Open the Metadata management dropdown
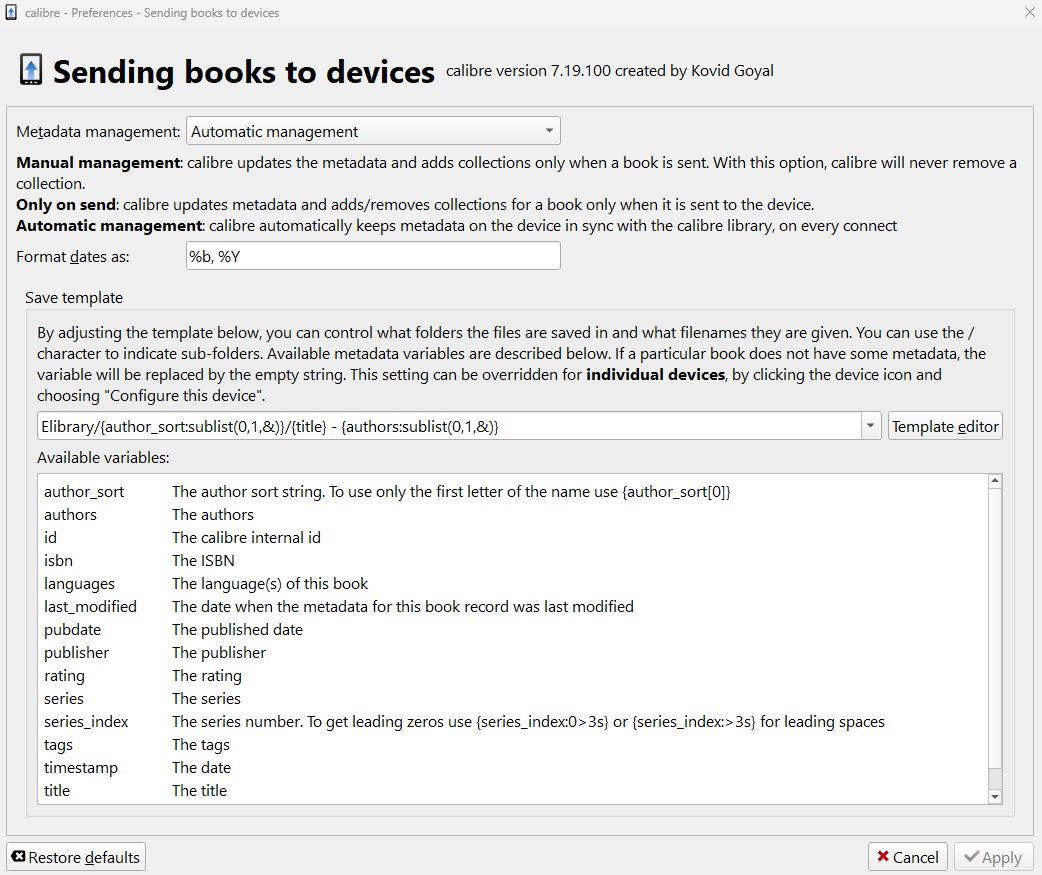This screenshot has height=875, width=1042. point(373,131)
